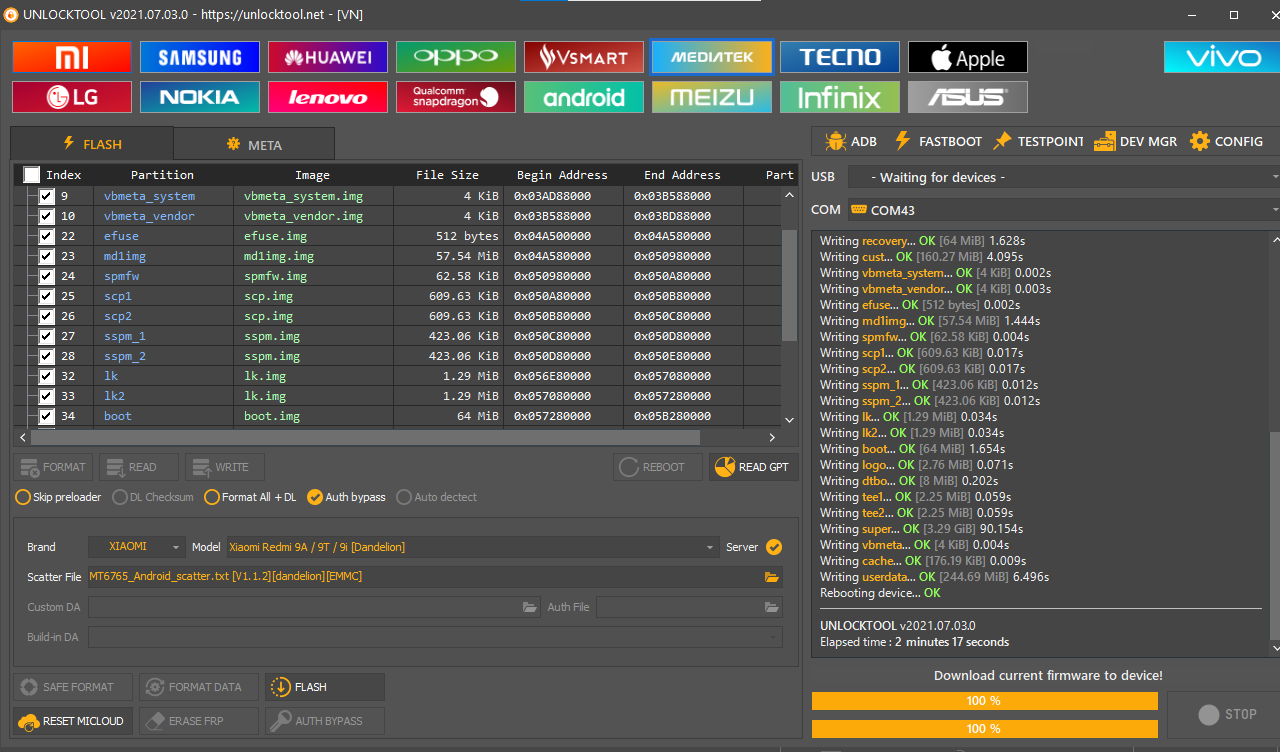Viewport: 1280px width, 752px height.
Task: Choose the Apple brand tile
Action: [968, 57]
